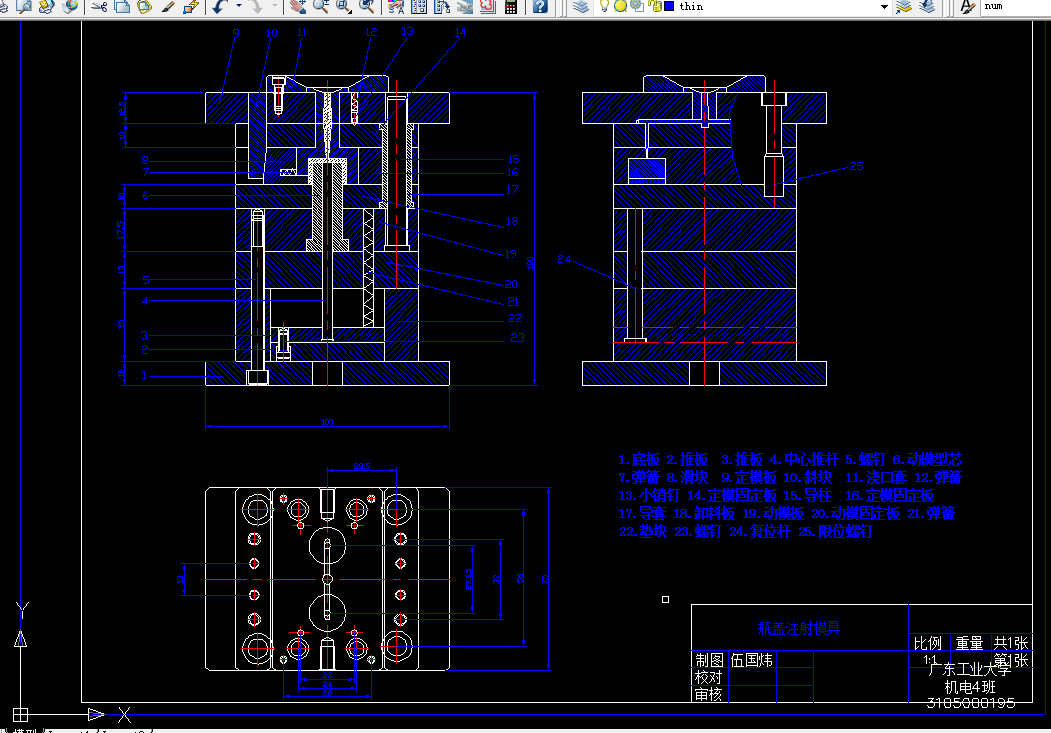Select legend line starting '22.垫块 23.螺钉'
The image size is (1051, 733).
click(745, 531)
